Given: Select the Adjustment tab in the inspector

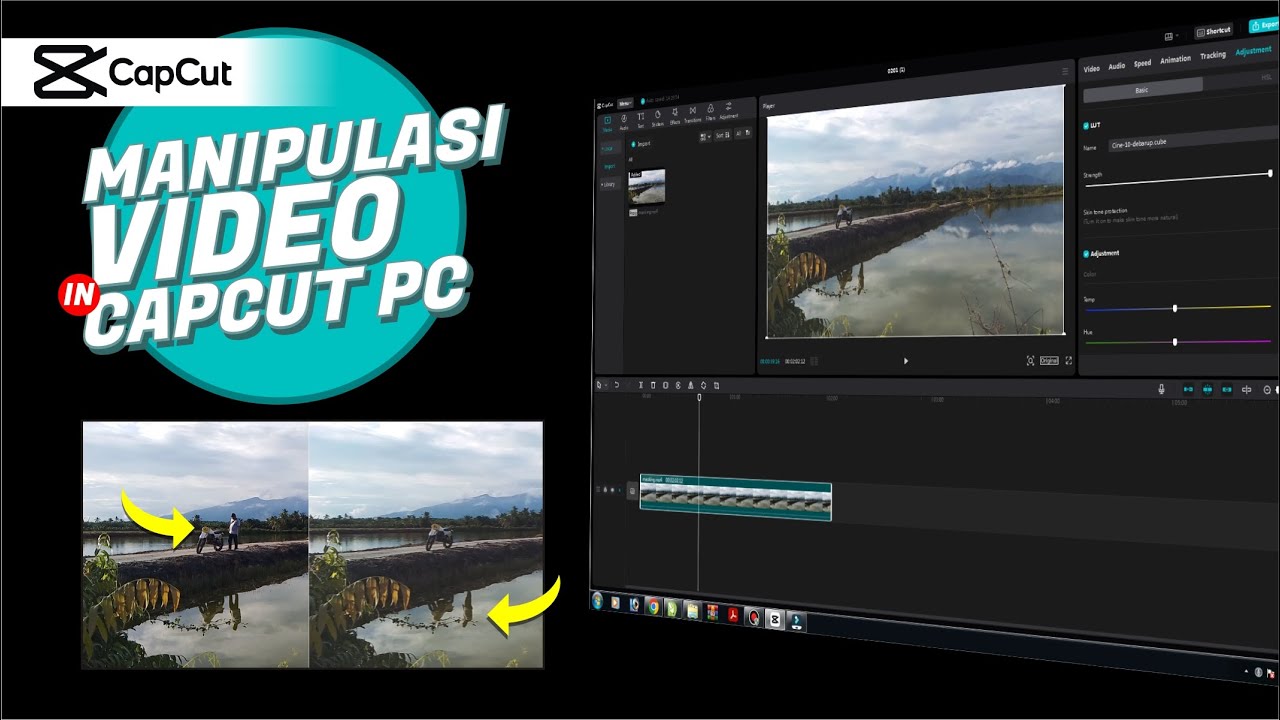Looking at the screenshot, I should pyautogui.click(x=1253, y=50).
